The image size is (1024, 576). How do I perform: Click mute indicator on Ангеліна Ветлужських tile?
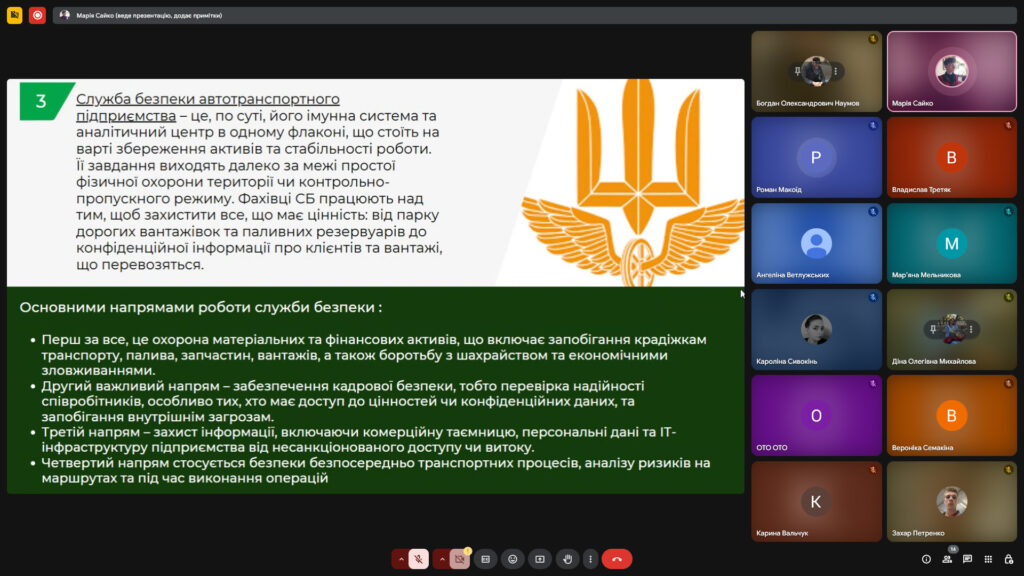point(873,212)
